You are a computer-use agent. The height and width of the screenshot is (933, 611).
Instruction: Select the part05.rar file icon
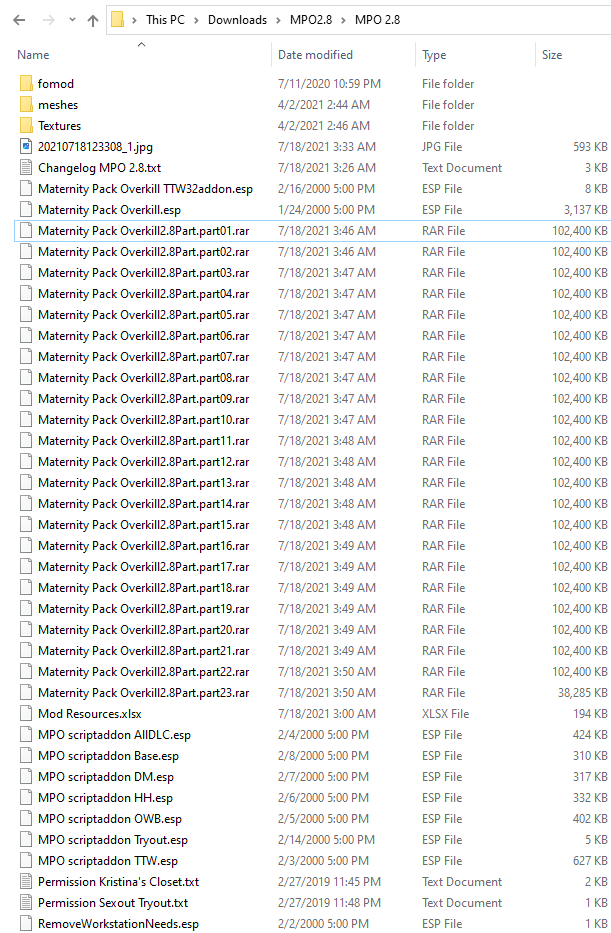coord(26,315)
